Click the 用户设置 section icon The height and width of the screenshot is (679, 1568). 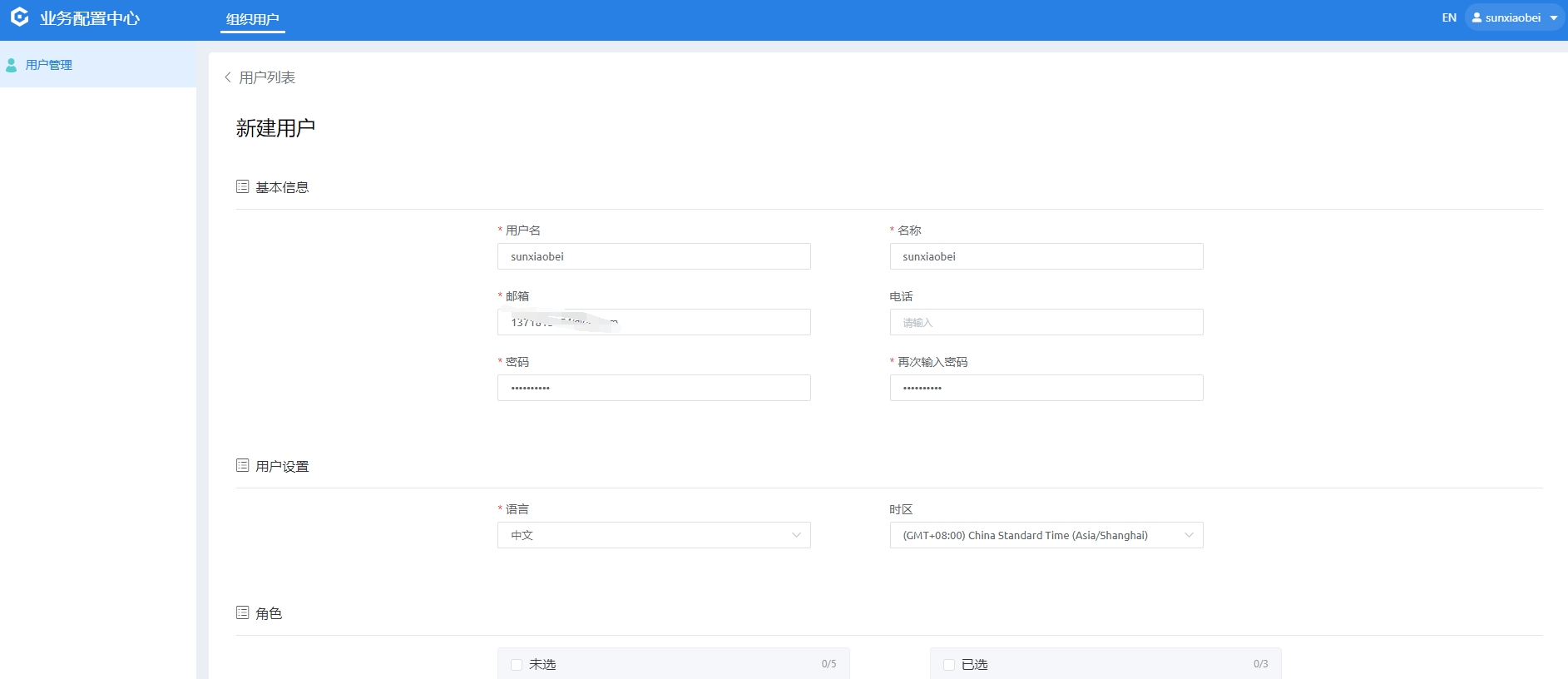point(243,465)
